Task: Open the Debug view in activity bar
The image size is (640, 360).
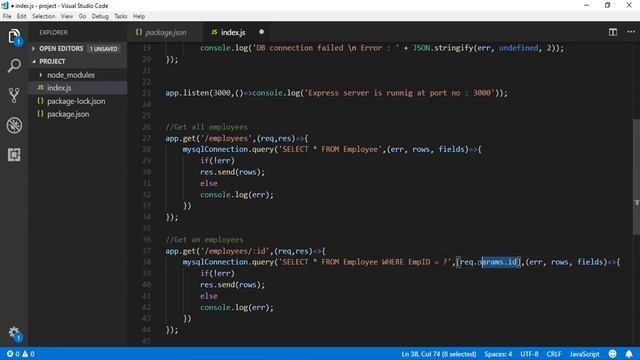Action: (x=14, y=125)
